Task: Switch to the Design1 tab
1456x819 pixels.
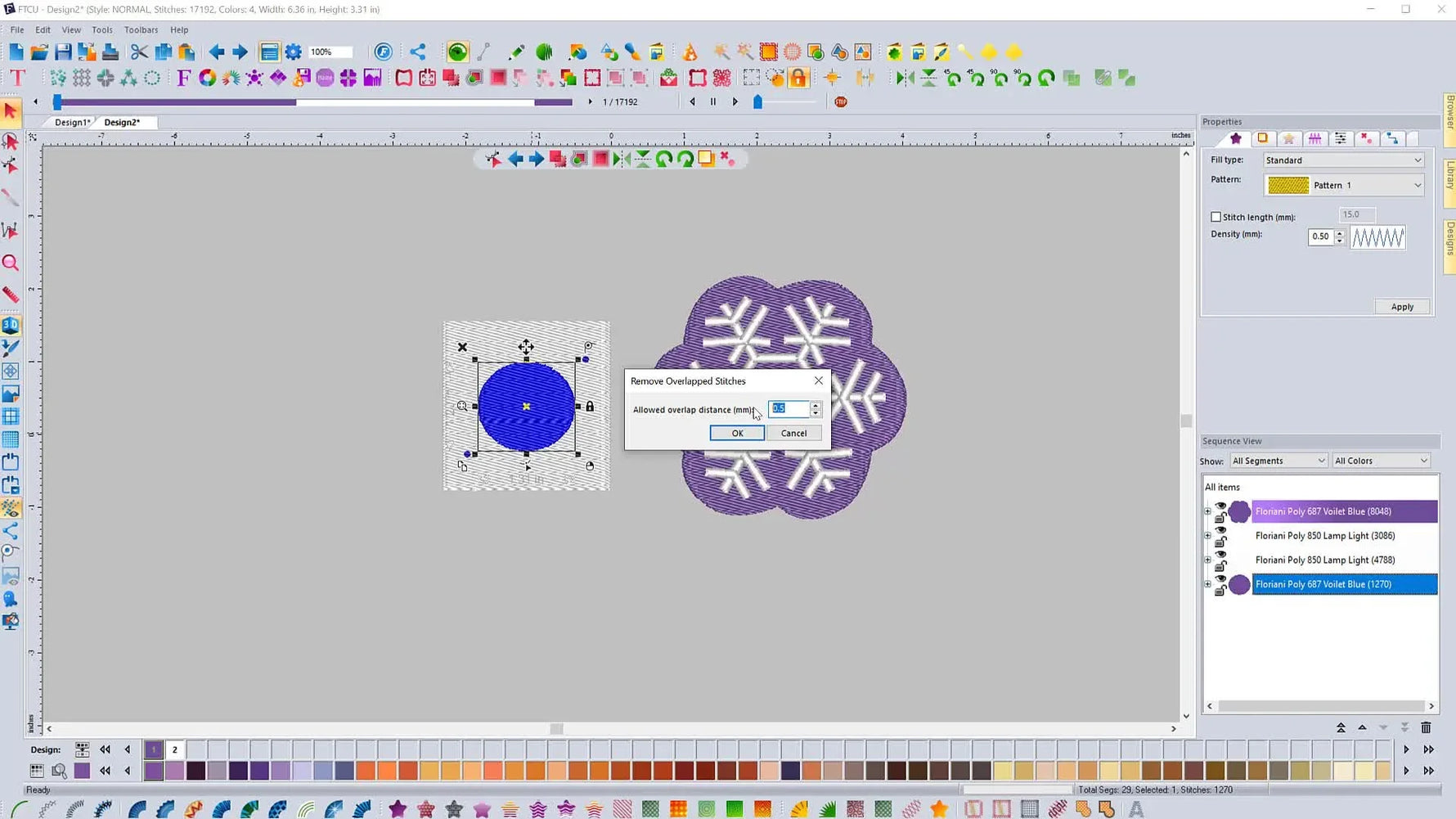Action: [x=72, y=121]
